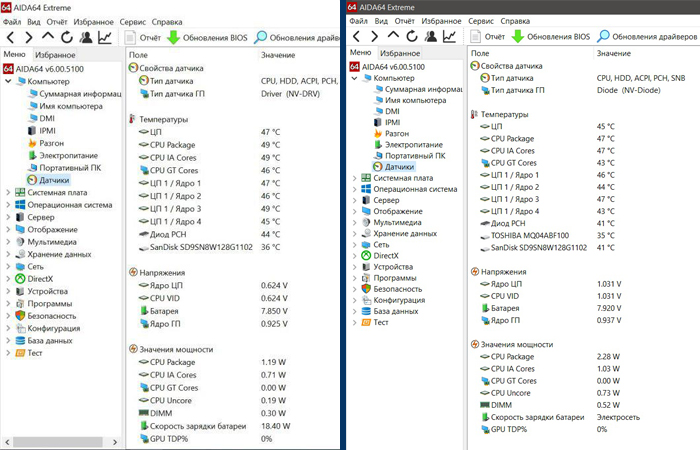Image resolution: width=700 pixels, height=450 pixels.
Task: Open Справка menu in right window
Action: pyautogui.click(x=515, y=21)
